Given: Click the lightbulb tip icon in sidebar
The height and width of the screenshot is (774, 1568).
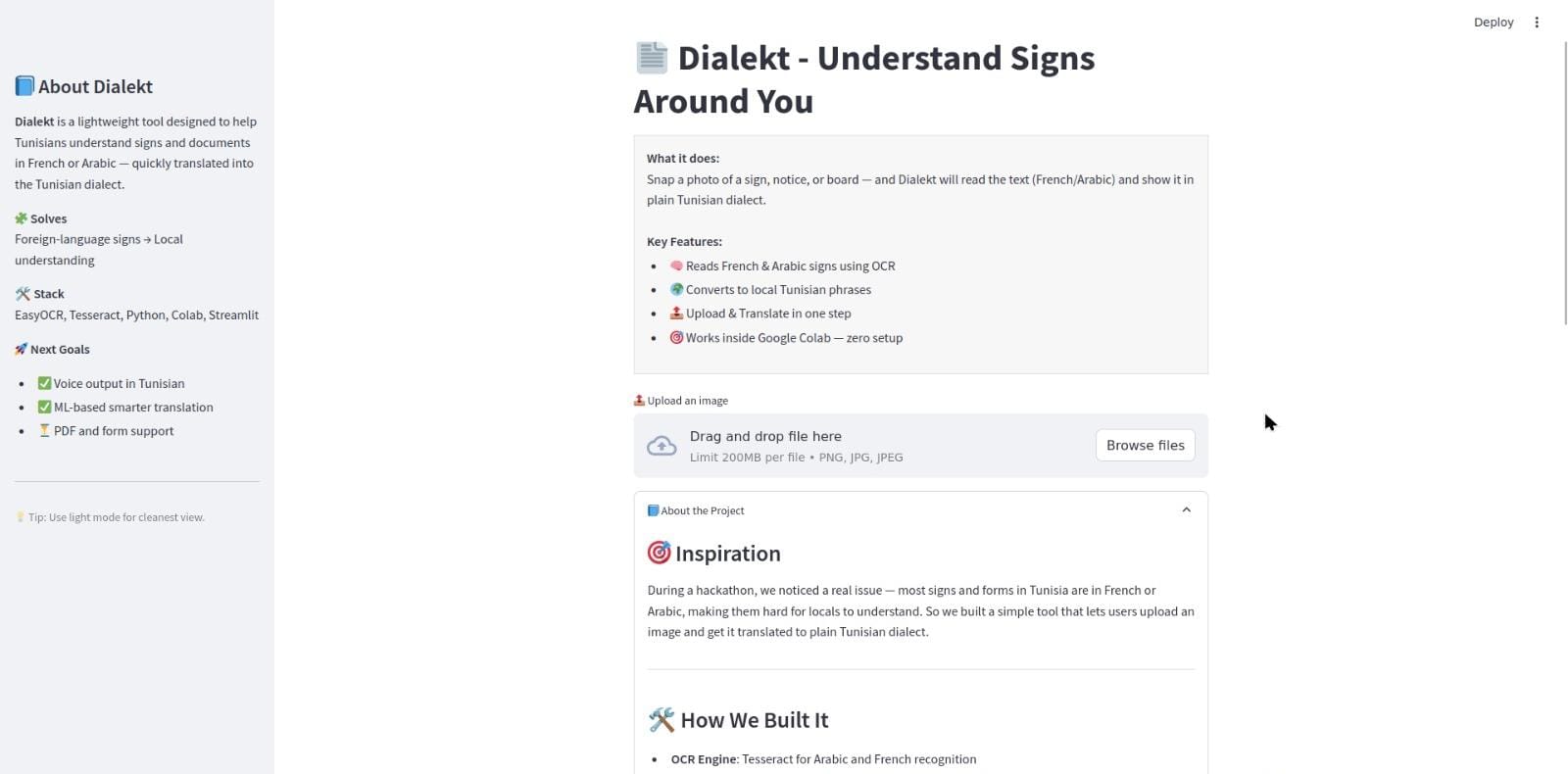Looking at the screenshot, I should tap(20, 517).
